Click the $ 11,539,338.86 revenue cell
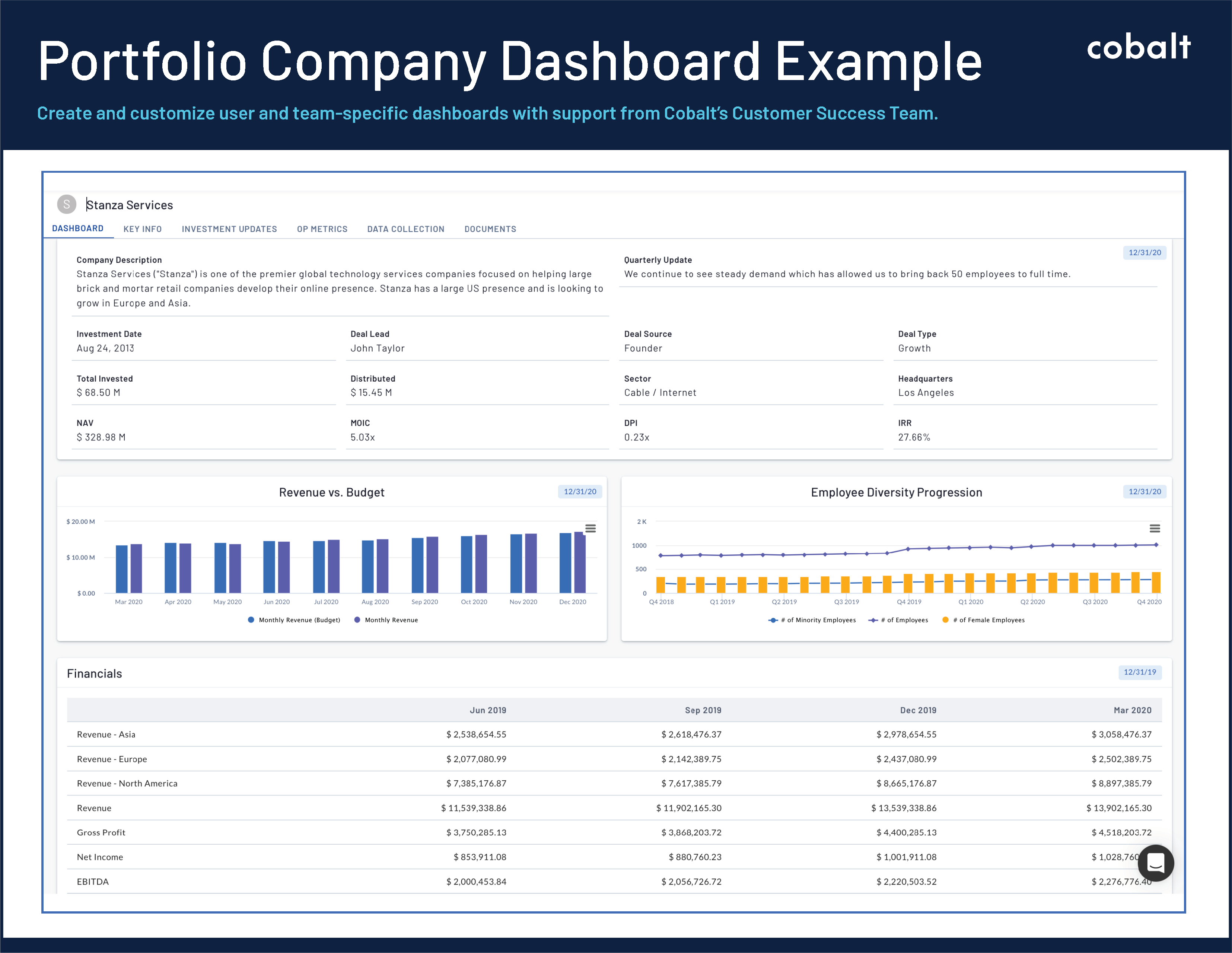 (473, 808)
